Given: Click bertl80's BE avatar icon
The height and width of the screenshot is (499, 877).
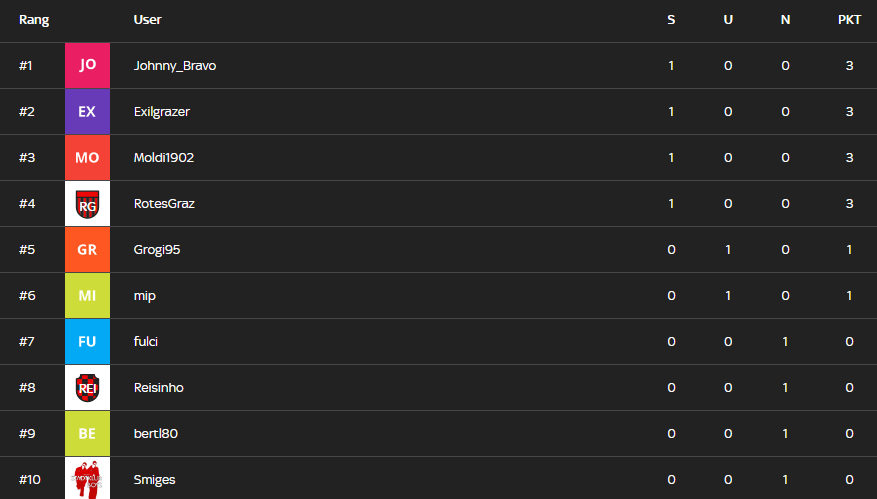Looking at the screenshot, I should tap(87, 434).
